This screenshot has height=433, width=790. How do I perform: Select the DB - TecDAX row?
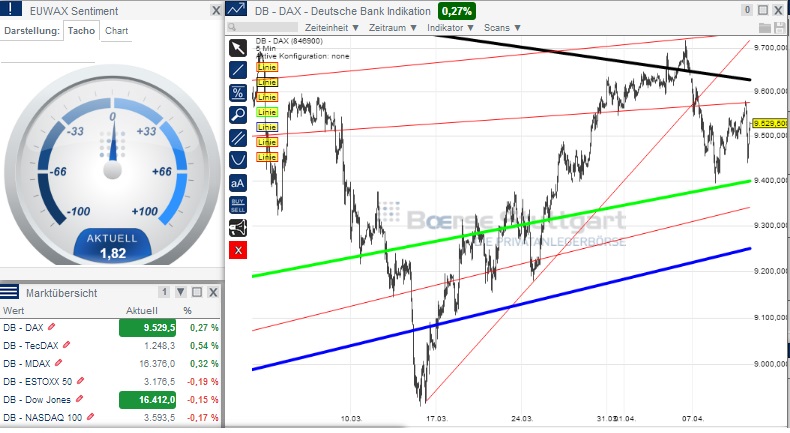110,345
